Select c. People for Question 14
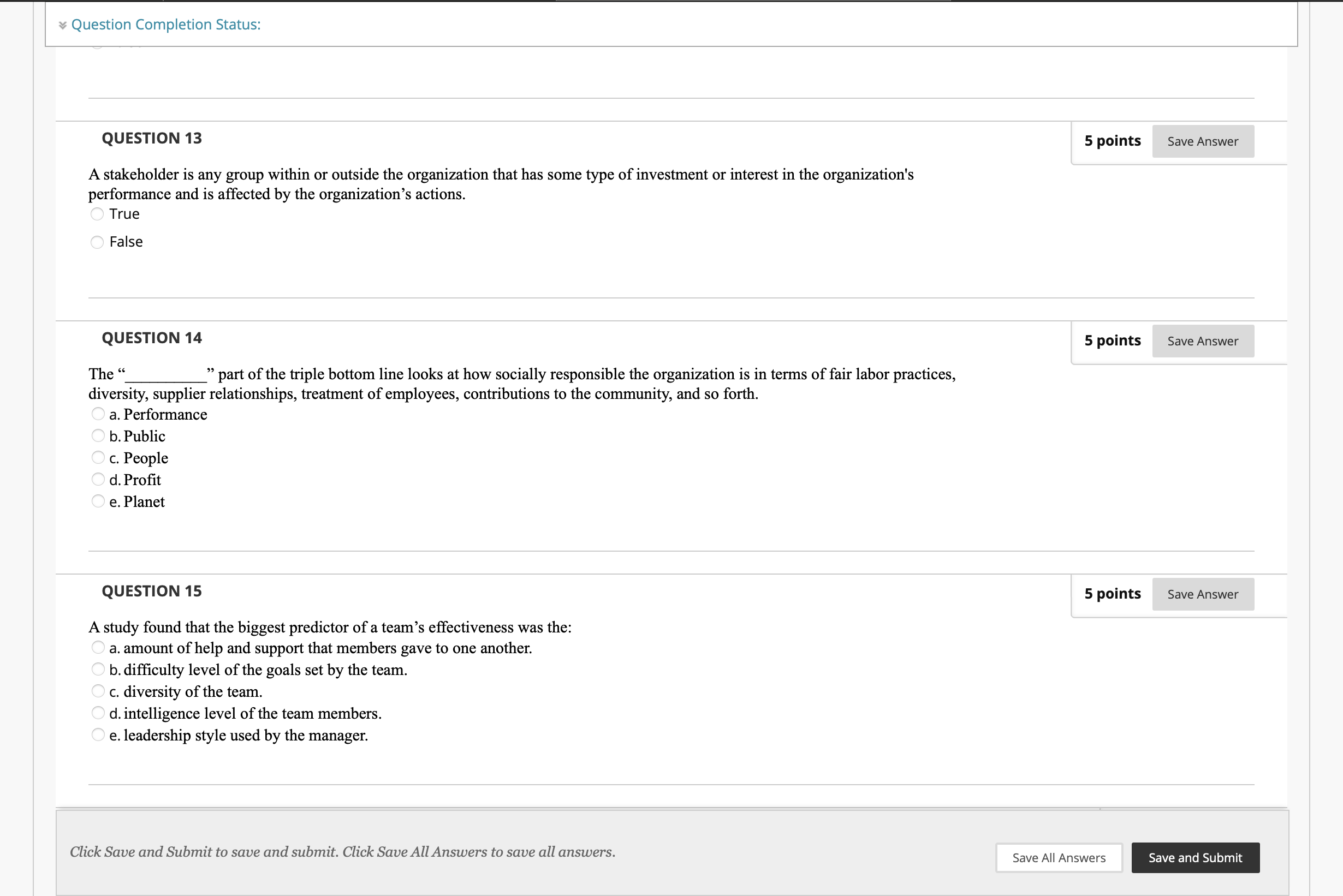This screenshot has height=896, width=1343. tap(98, 457)
